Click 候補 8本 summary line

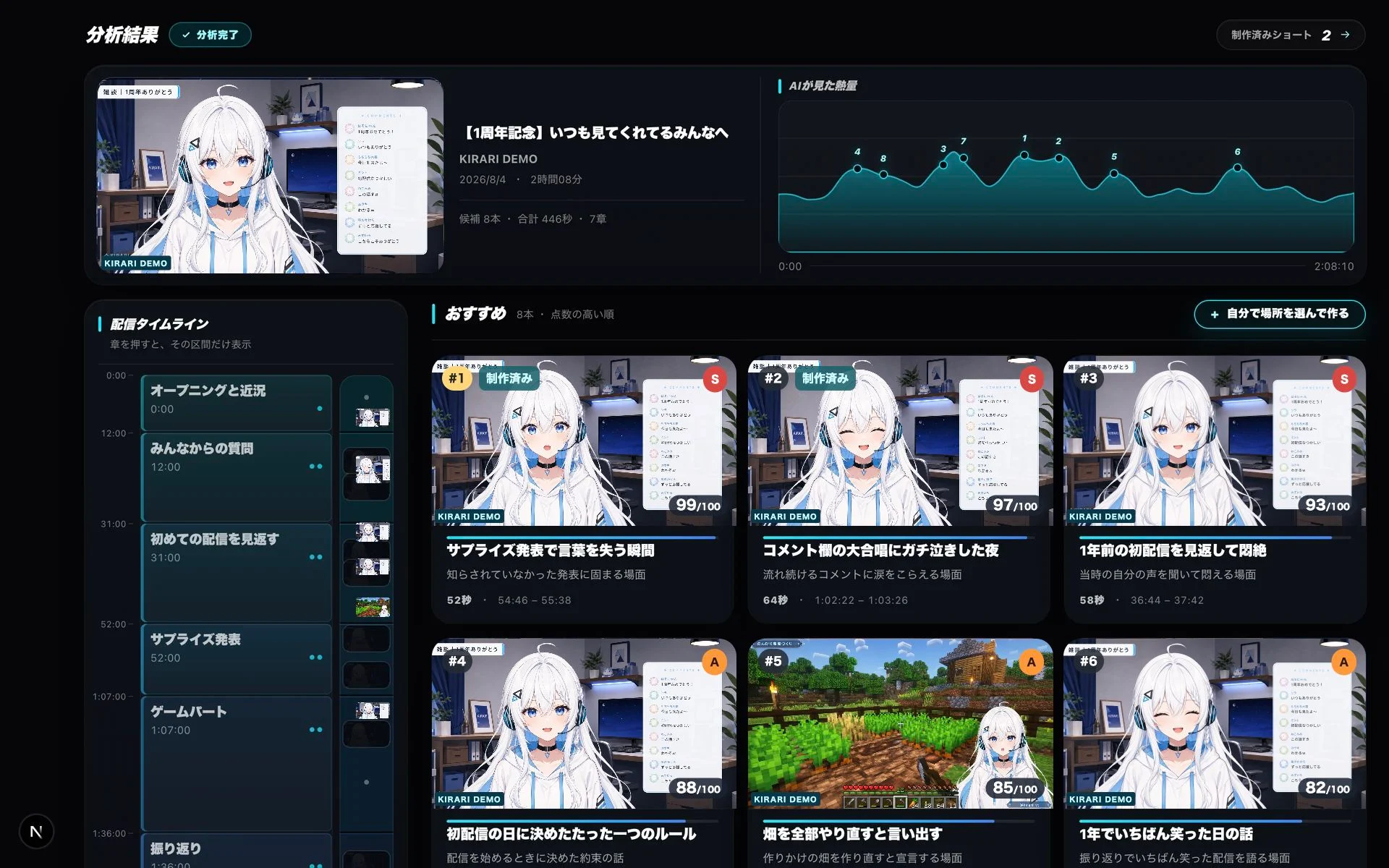(532, 219)
